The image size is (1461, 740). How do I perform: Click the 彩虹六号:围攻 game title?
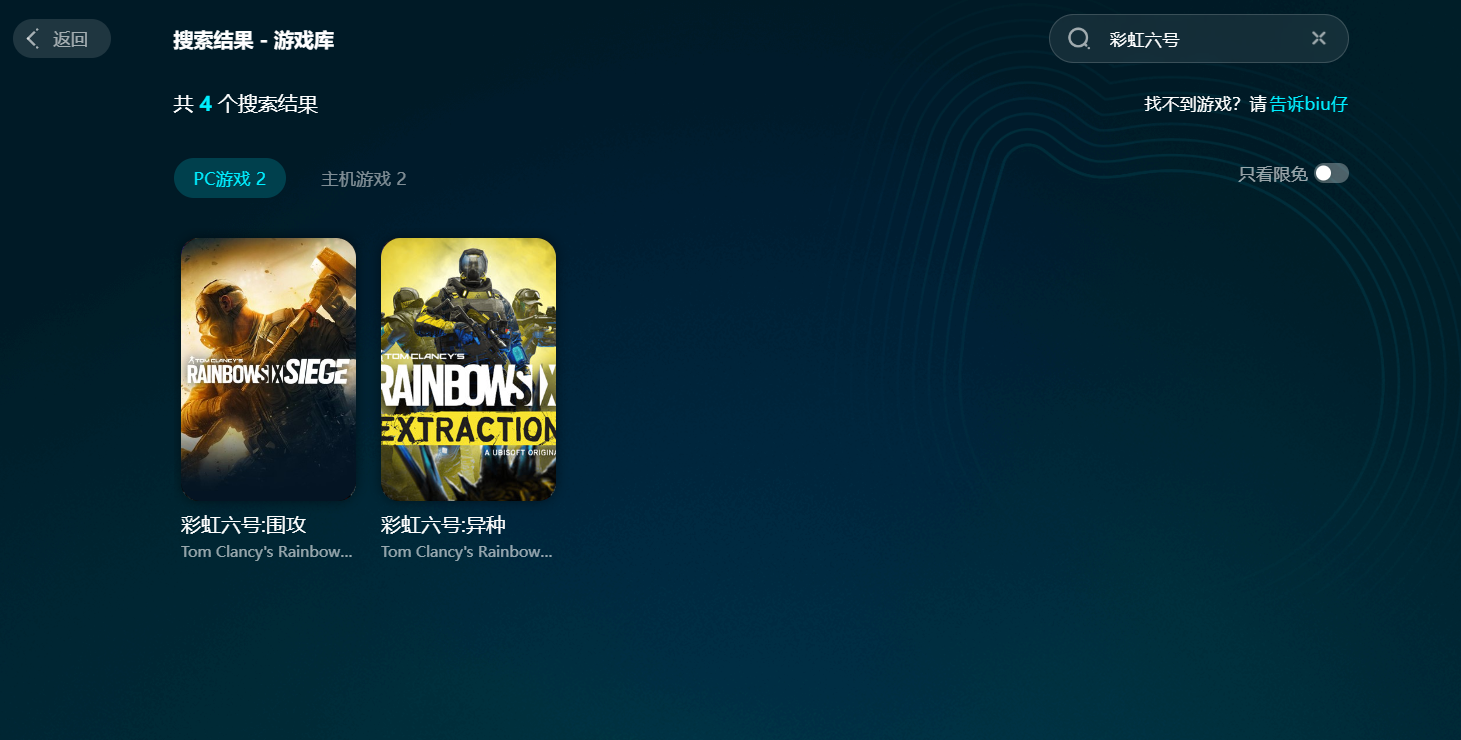point(244,525)
